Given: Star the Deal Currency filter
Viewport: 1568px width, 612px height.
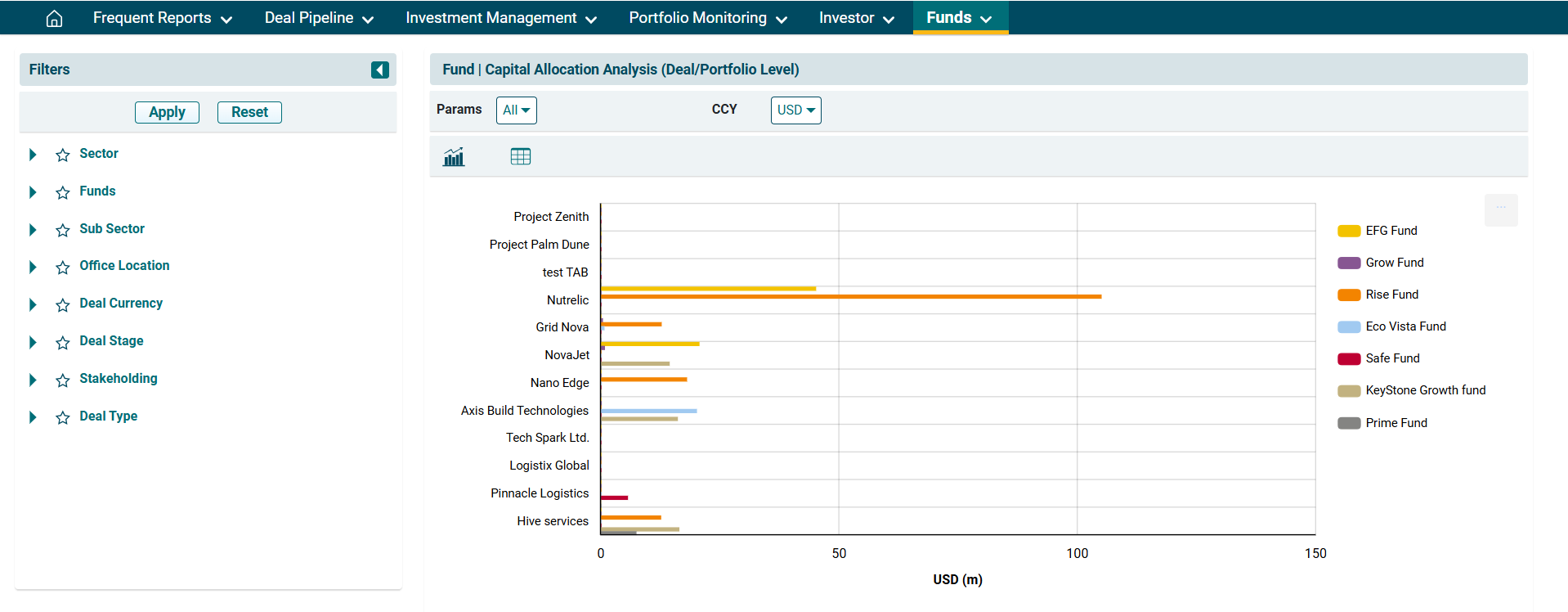Looking at the screenshot, I should (63, 304).
